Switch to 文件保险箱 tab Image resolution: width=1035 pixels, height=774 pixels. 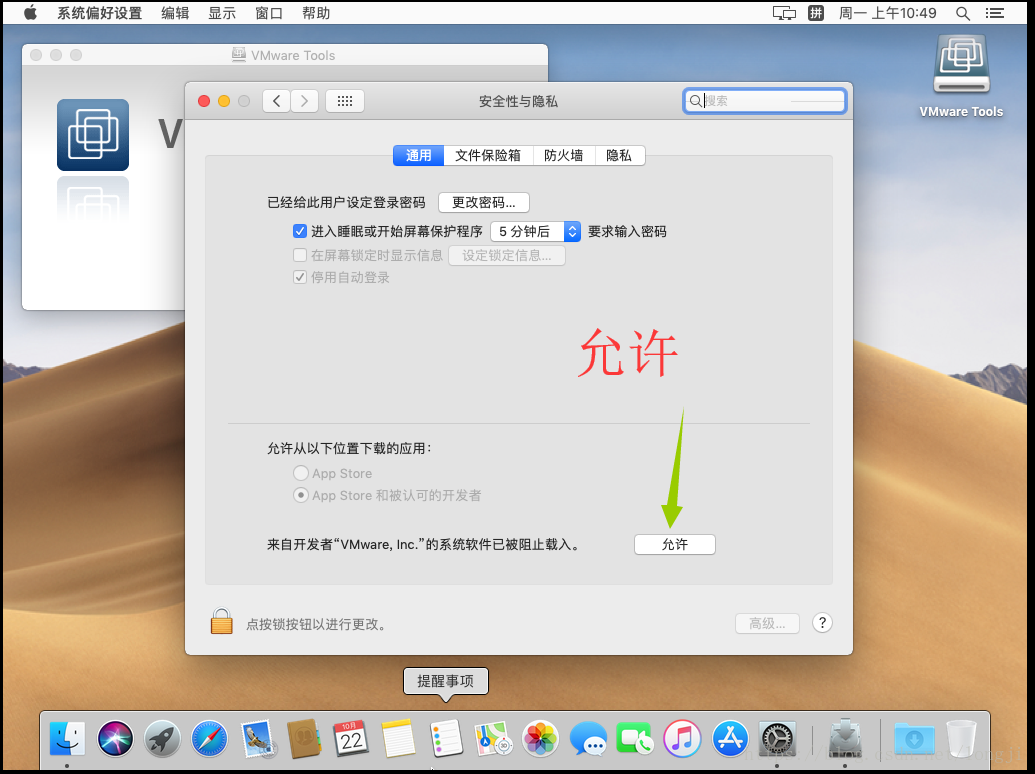(488, 156)
